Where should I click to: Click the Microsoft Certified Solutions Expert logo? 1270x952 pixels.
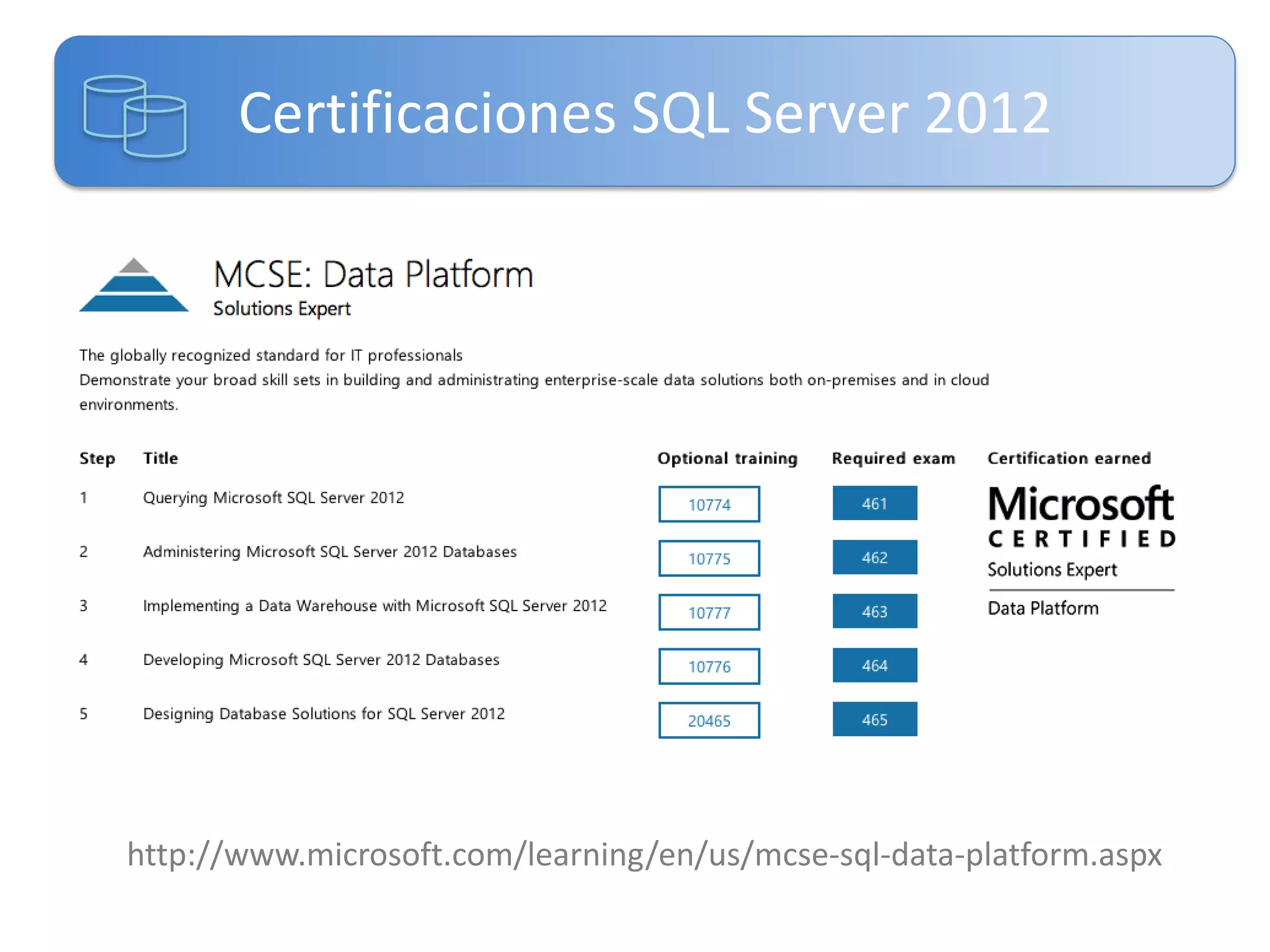tap(1081, 551)
